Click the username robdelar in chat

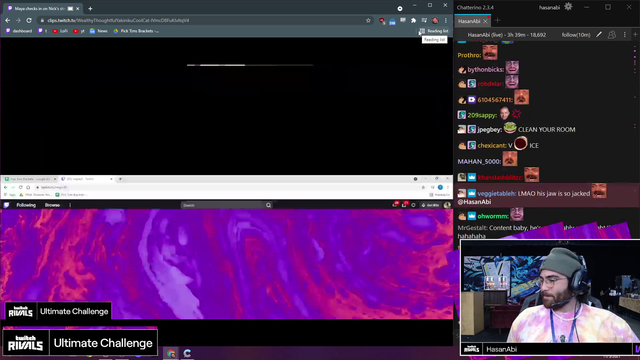tap(490, 84)
